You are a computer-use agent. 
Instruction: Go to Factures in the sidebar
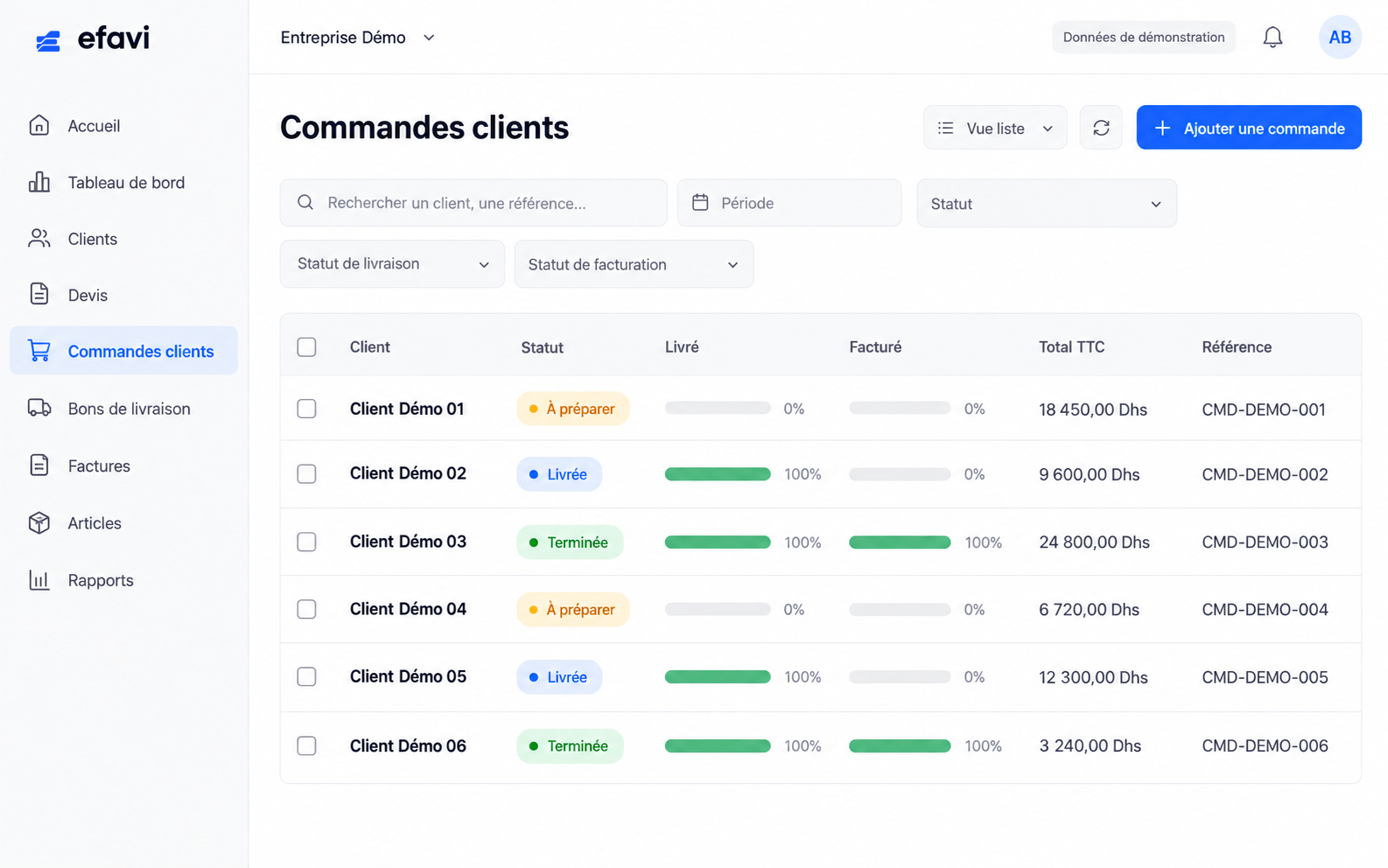[123, 465]
